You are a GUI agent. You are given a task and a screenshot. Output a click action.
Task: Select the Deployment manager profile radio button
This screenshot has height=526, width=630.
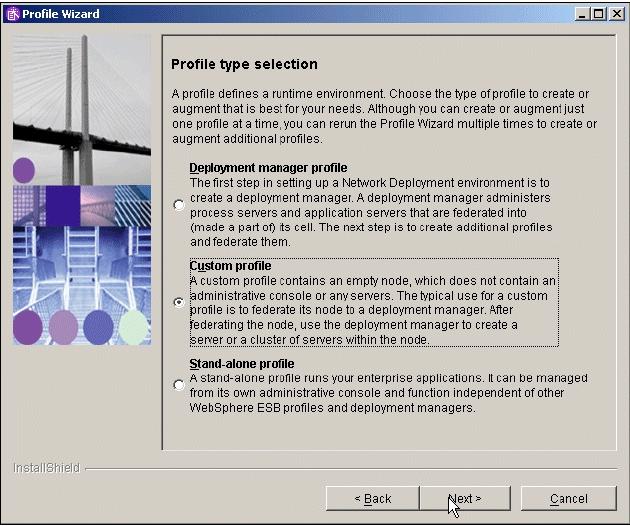(179, 205)
